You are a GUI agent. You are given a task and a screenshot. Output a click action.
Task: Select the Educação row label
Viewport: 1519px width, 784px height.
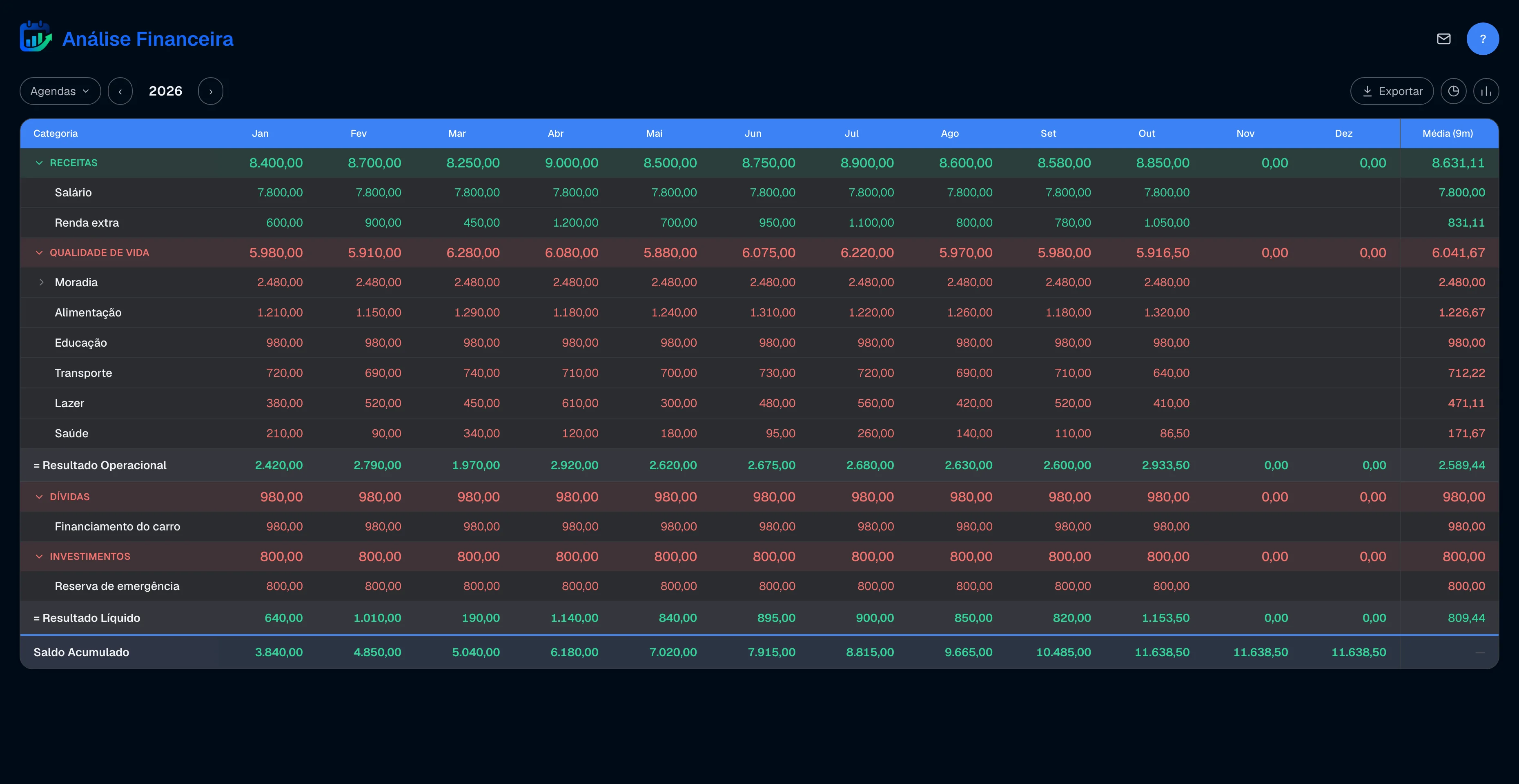[81, 343]
